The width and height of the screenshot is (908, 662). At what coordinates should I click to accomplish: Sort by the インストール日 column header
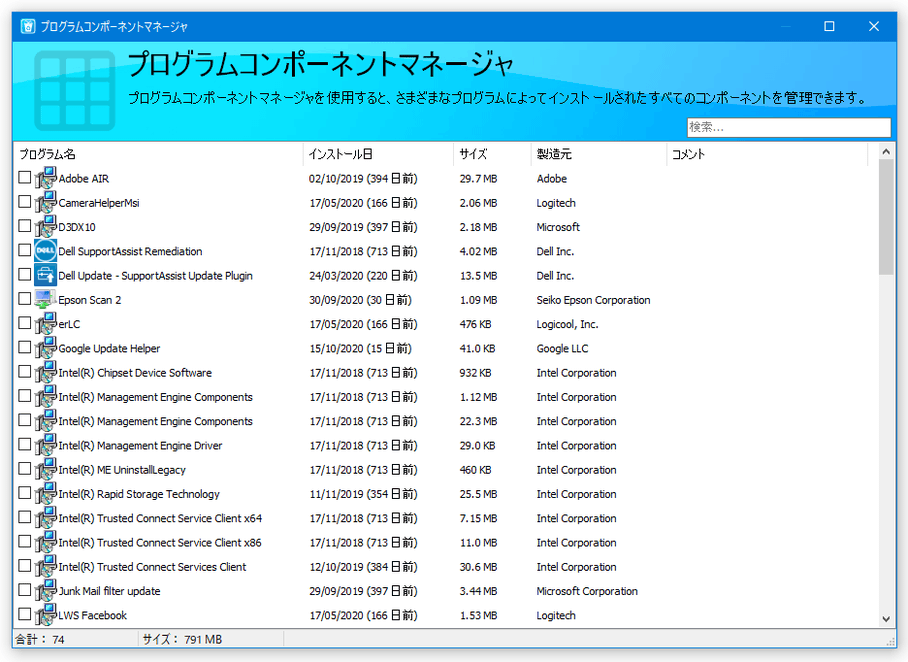coord(378,154)
